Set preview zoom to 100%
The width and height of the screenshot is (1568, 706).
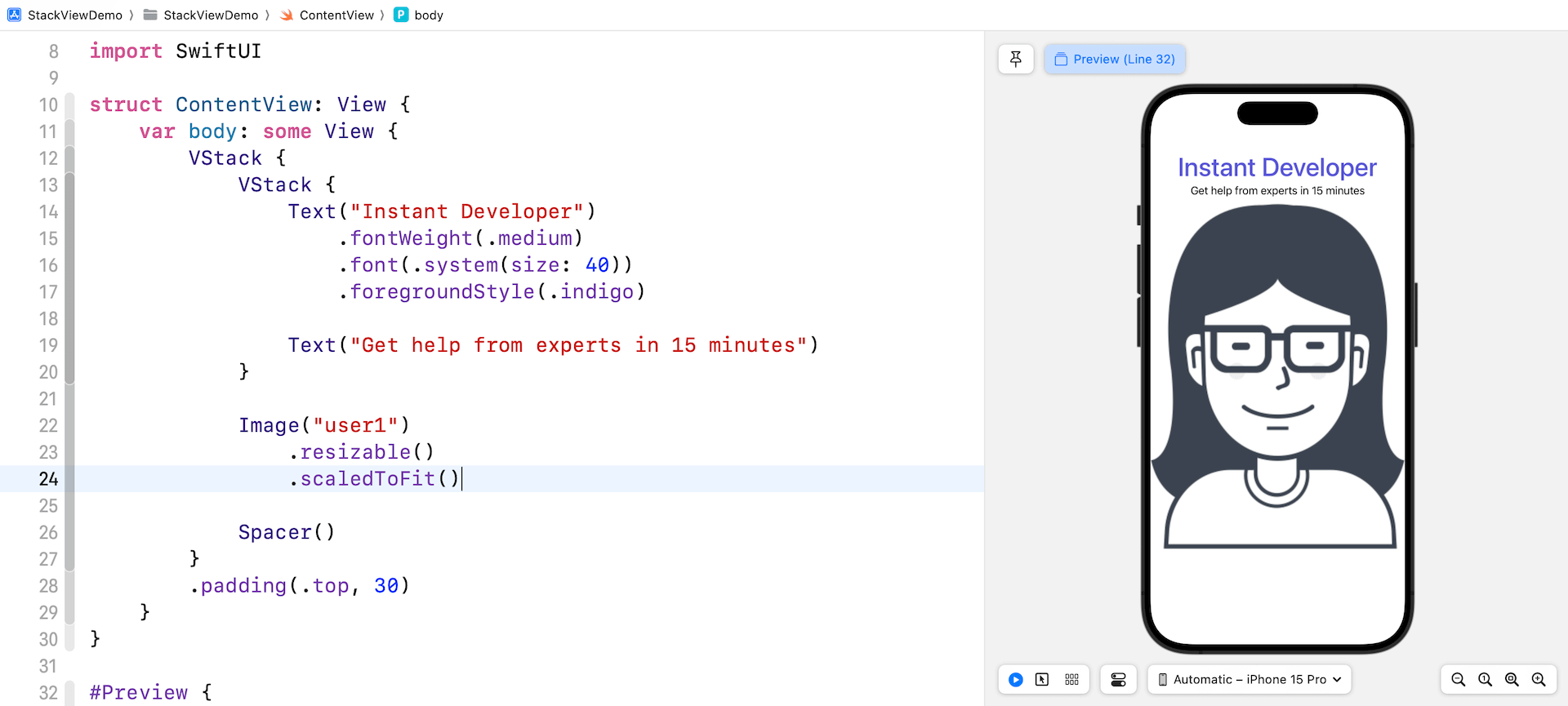1485,680
